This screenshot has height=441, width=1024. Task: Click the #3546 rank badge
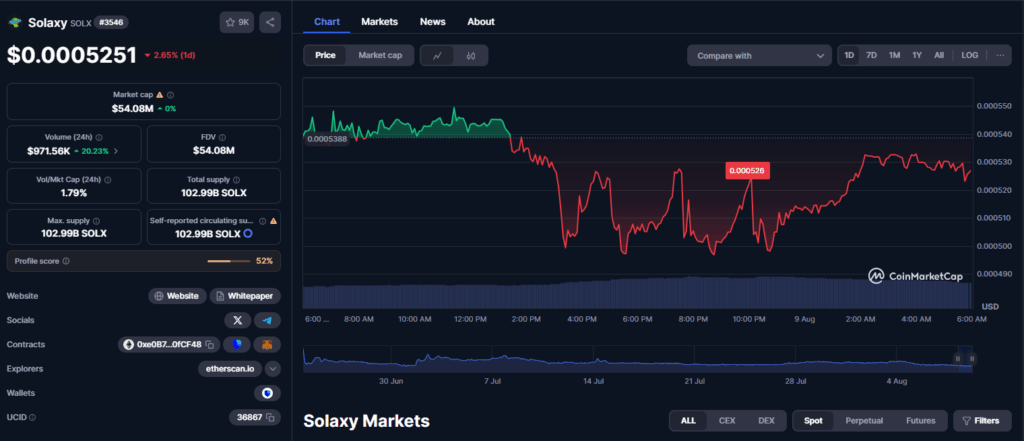[111, 22]
